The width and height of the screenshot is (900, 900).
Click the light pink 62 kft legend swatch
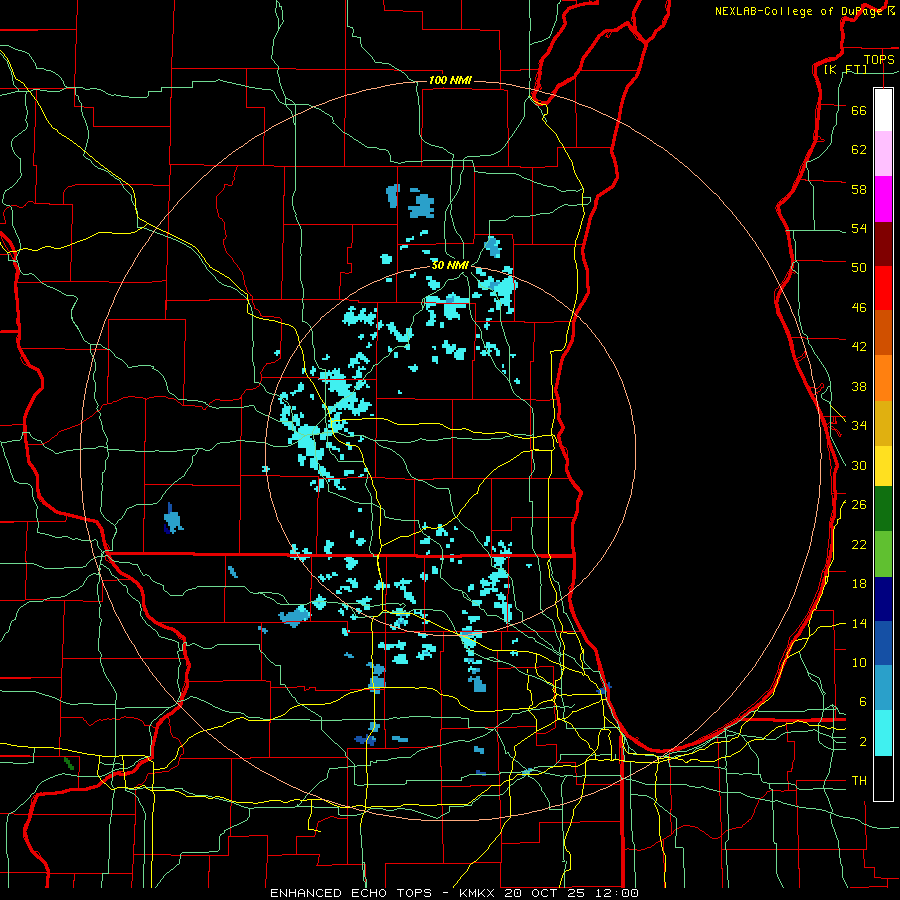883,154
